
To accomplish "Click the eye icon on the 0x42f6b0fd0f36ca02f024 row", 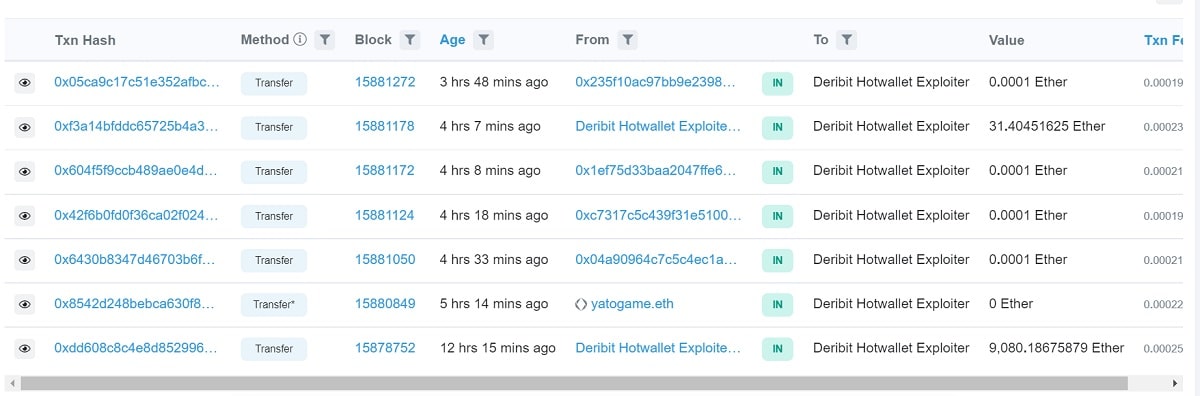I will 25,216.
